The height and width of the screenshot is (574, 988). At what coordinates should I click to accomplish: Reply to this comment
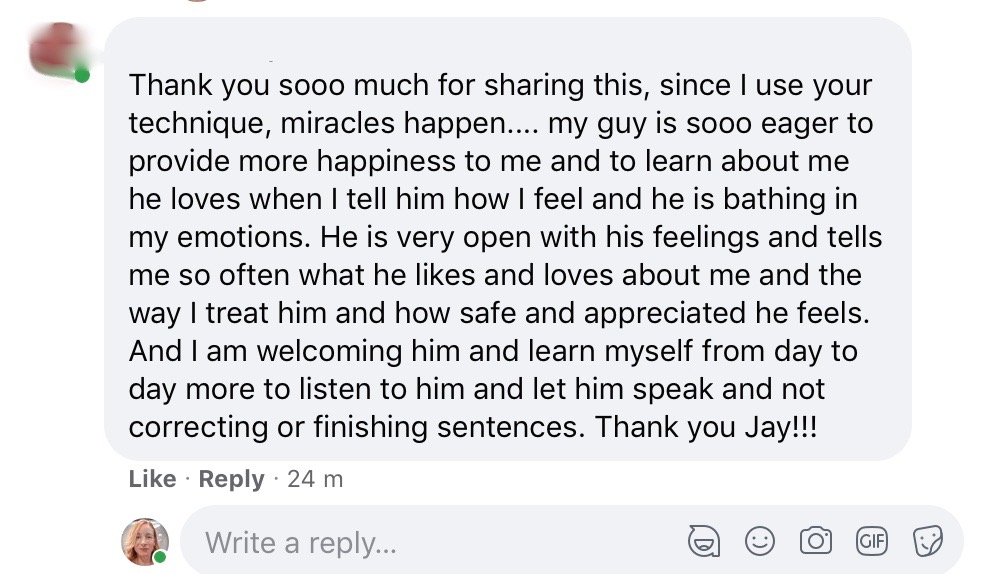click(x=231, y=479)
